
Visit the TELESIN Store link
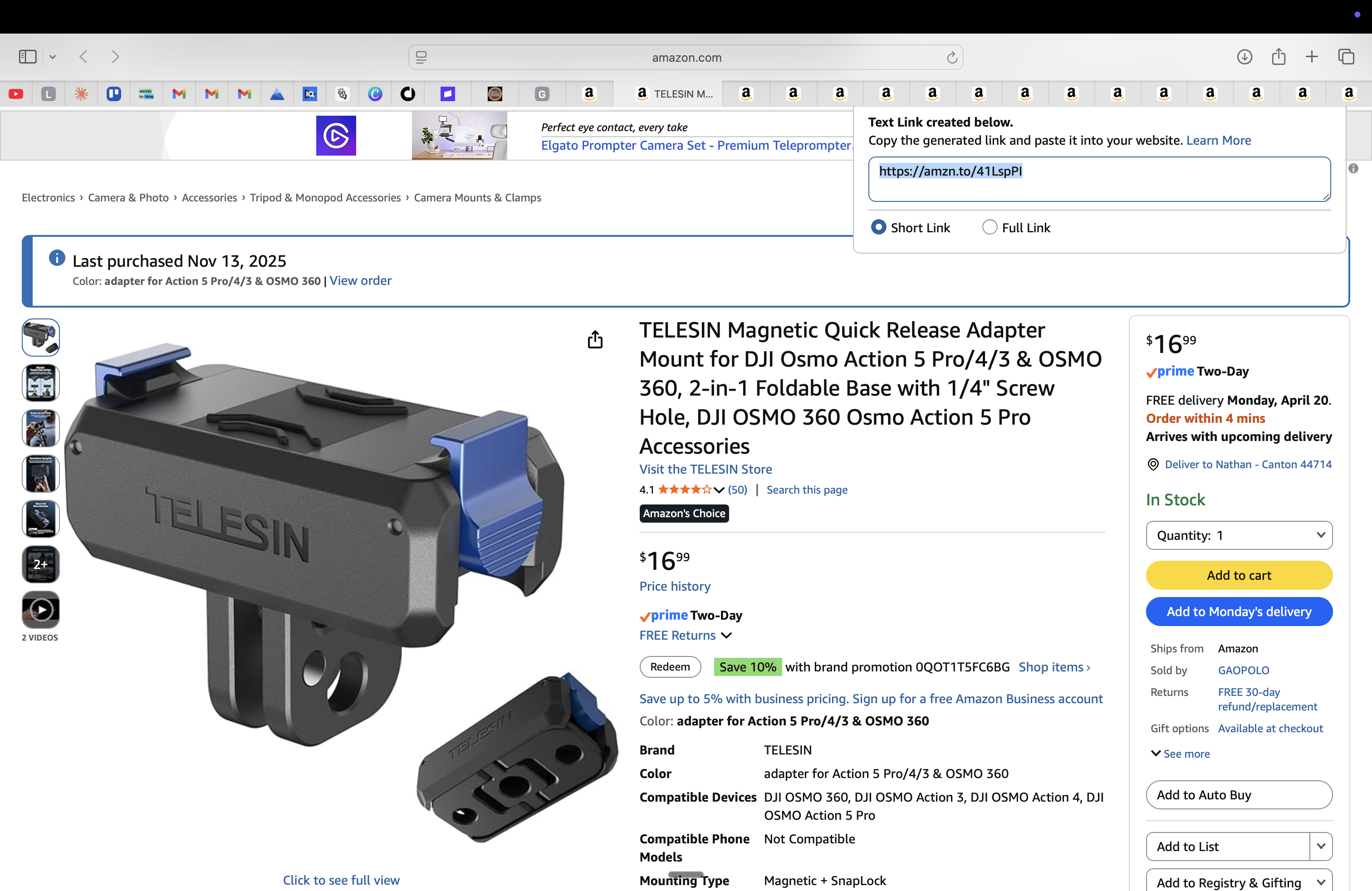706,469
